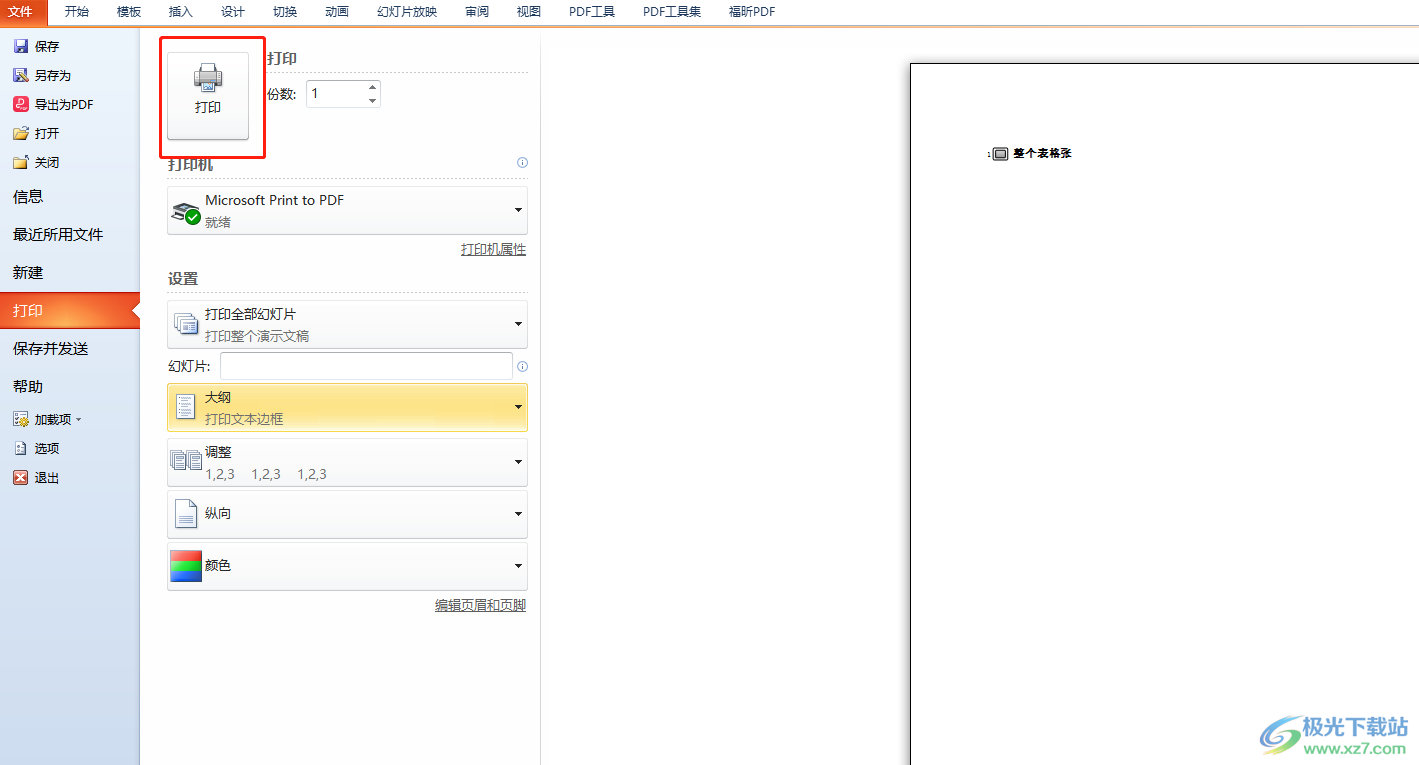Open the Portrait orientation dropdown arrow
This screenshot has height=765, width=1419.
click(x=518, y=514)
